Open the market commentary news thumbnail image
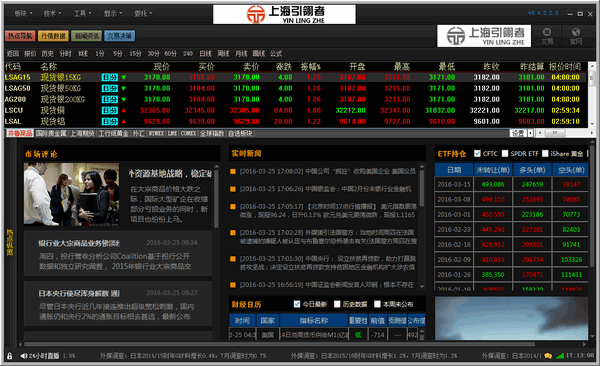This screenshot has height=366, width=600. [72, 194]
